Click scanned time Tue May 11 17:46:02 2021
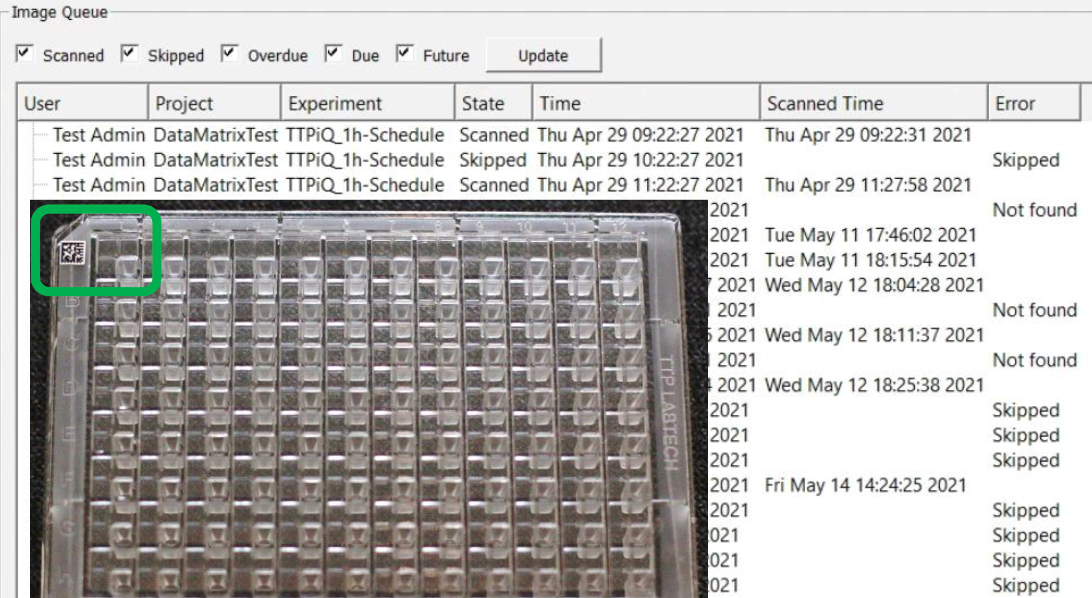 click(871, 235)
